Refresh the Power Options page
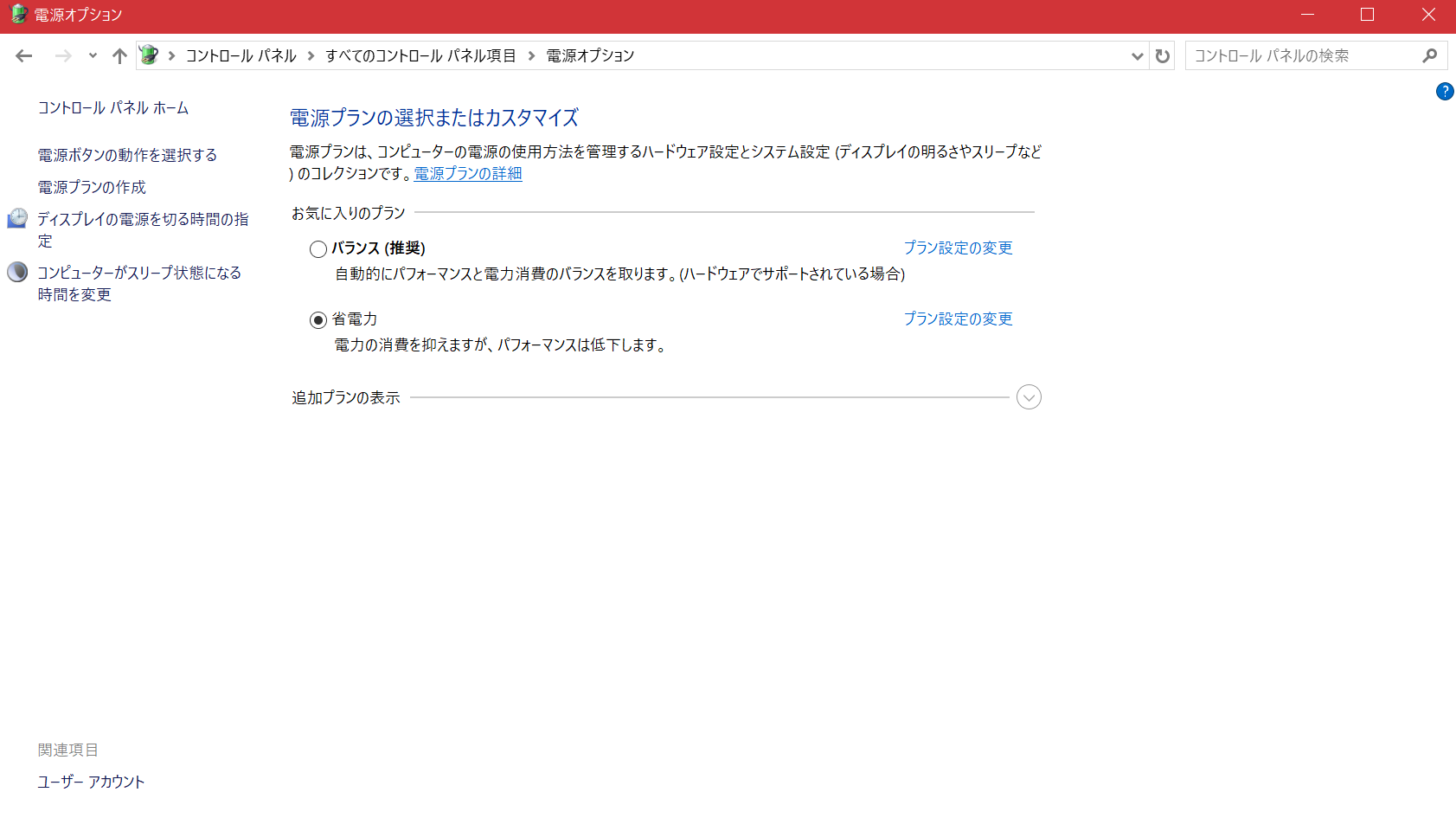The width and height of the screenshot is (1456, 818). pos(1163,56)
